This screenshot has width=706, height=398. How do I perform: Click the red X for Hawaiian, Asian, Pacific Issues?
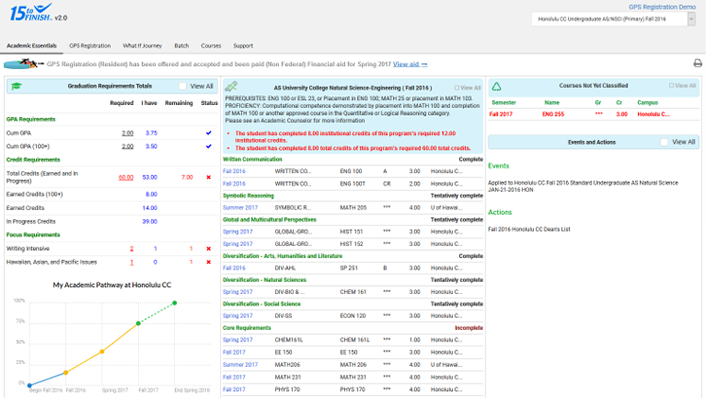tap(208, 262)
